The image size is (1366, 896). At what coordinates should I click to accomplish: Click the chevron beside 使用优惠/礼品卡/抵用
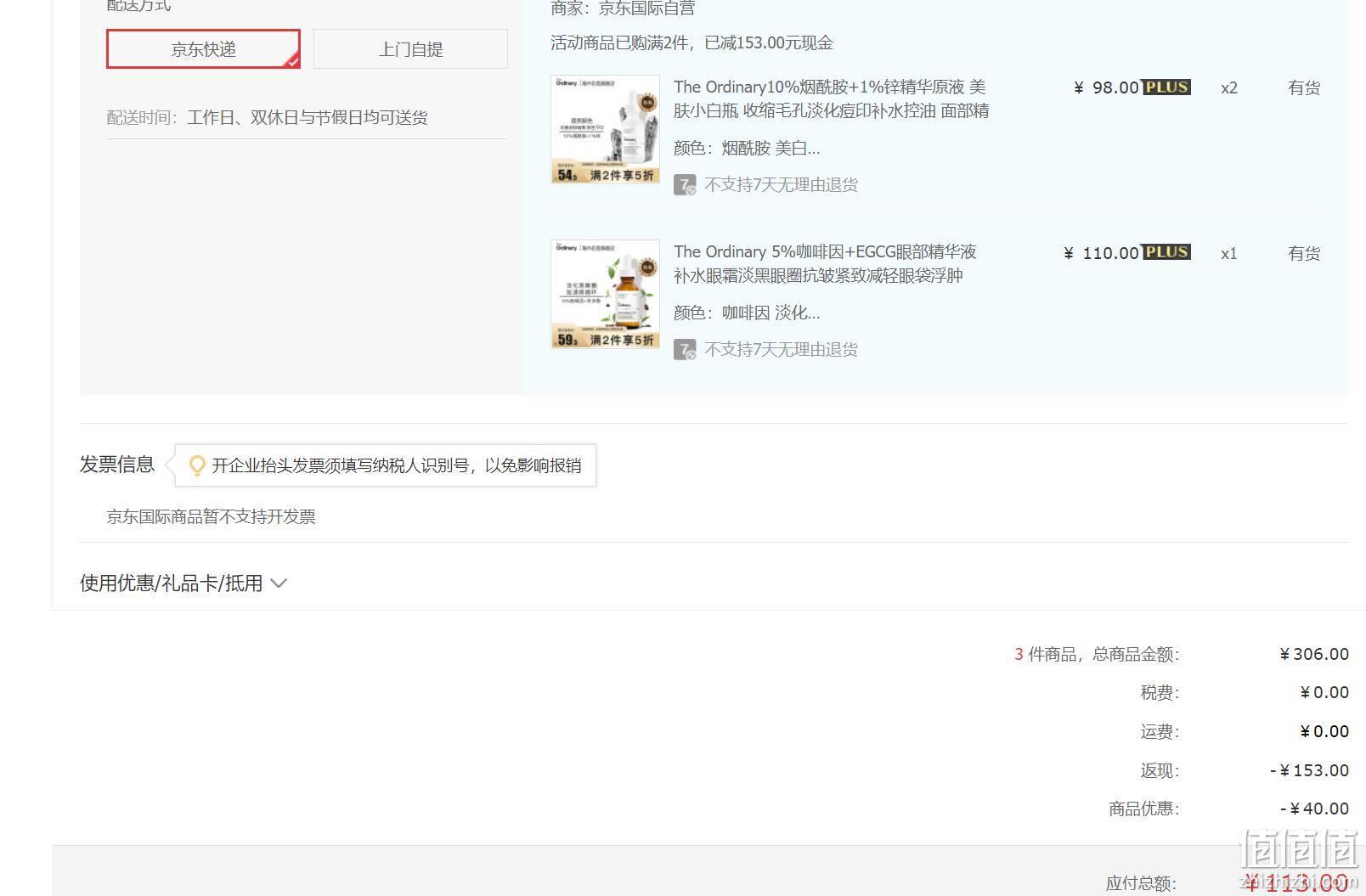point(279,583)
